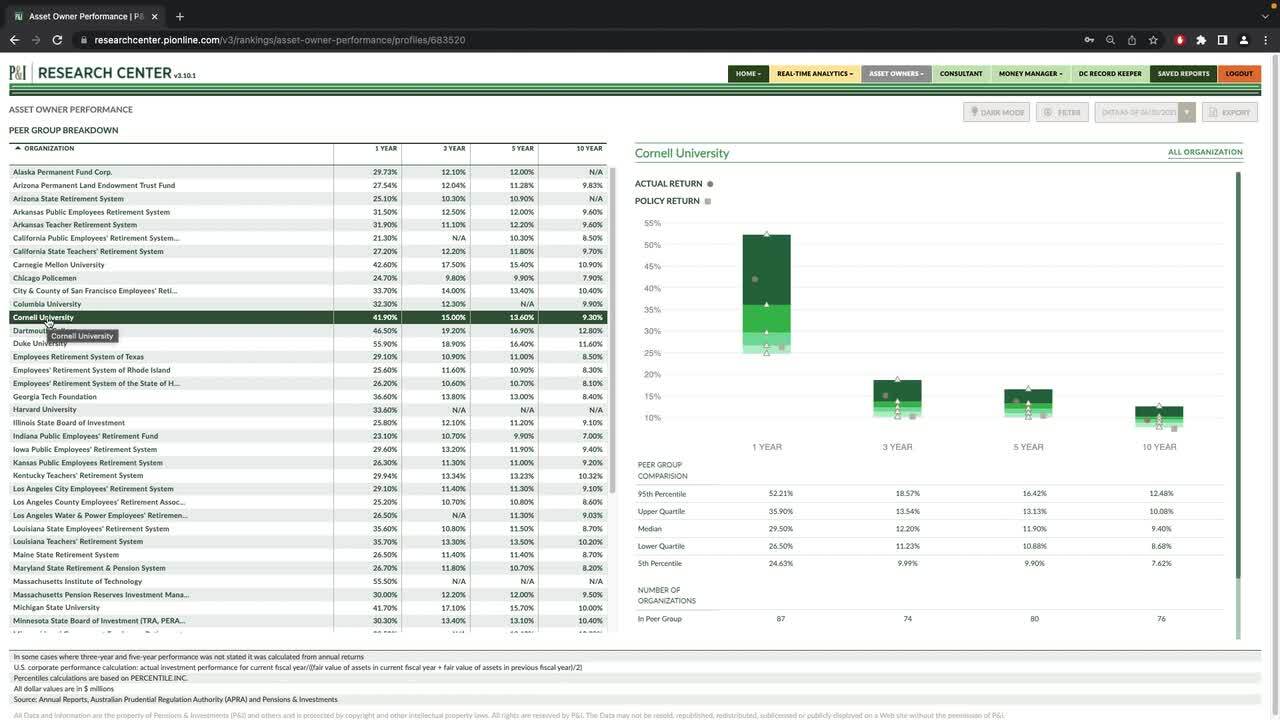The image size is (1280, 720).
Task: Open the Home menu
Action: pyautogui.click(x=748, y=73)
